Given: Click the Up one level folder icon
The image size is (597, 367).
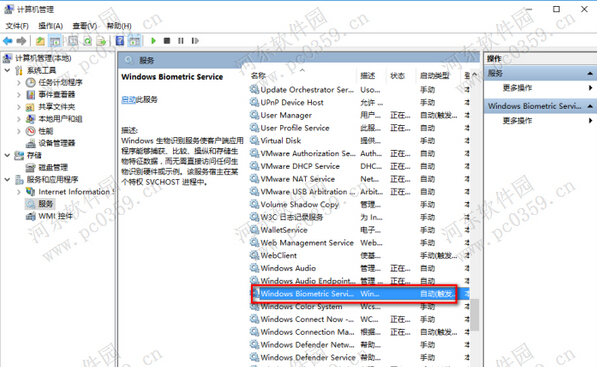Looking at the screenshot, I should coord(40,41).
